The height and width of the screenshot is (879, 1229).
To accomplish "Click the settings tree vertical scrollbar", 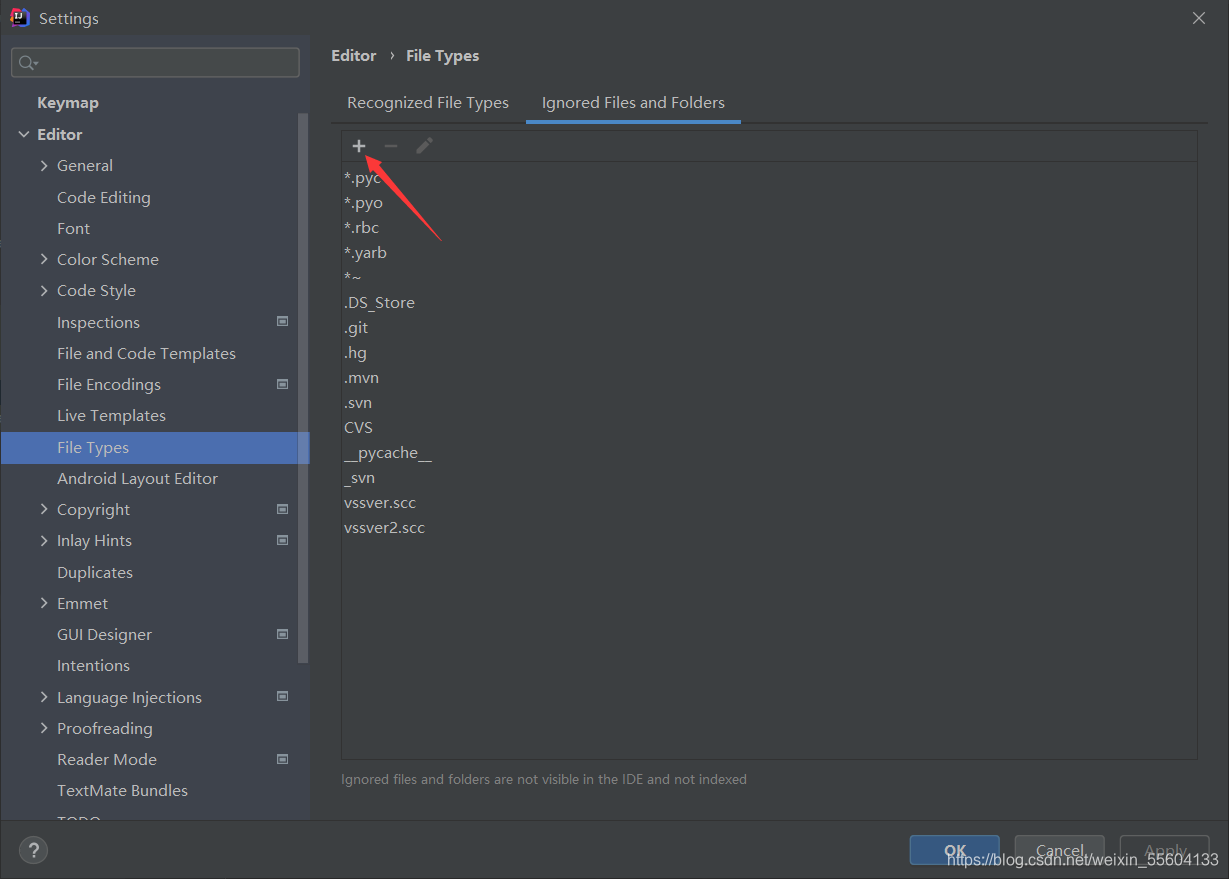I will click(304, 388).
